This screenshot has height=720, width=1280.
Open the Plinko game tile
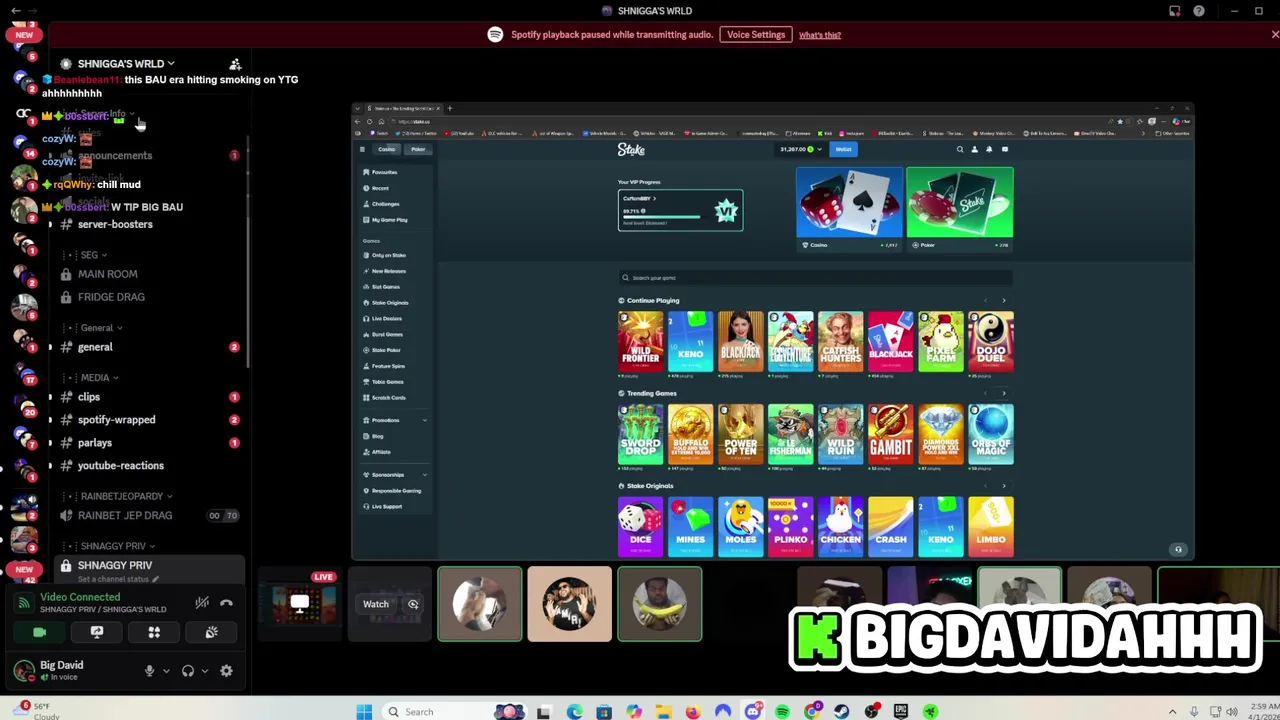coord(790,526)
